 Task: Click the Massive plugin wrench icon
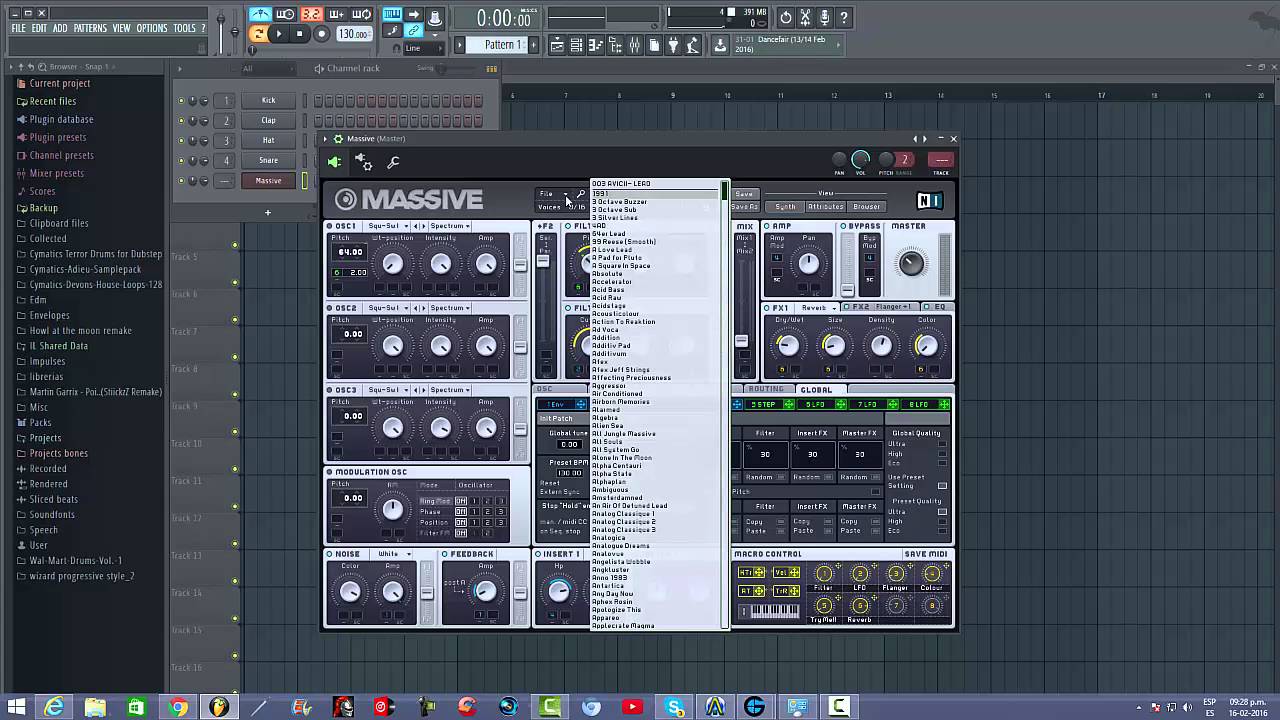[393, 162]
